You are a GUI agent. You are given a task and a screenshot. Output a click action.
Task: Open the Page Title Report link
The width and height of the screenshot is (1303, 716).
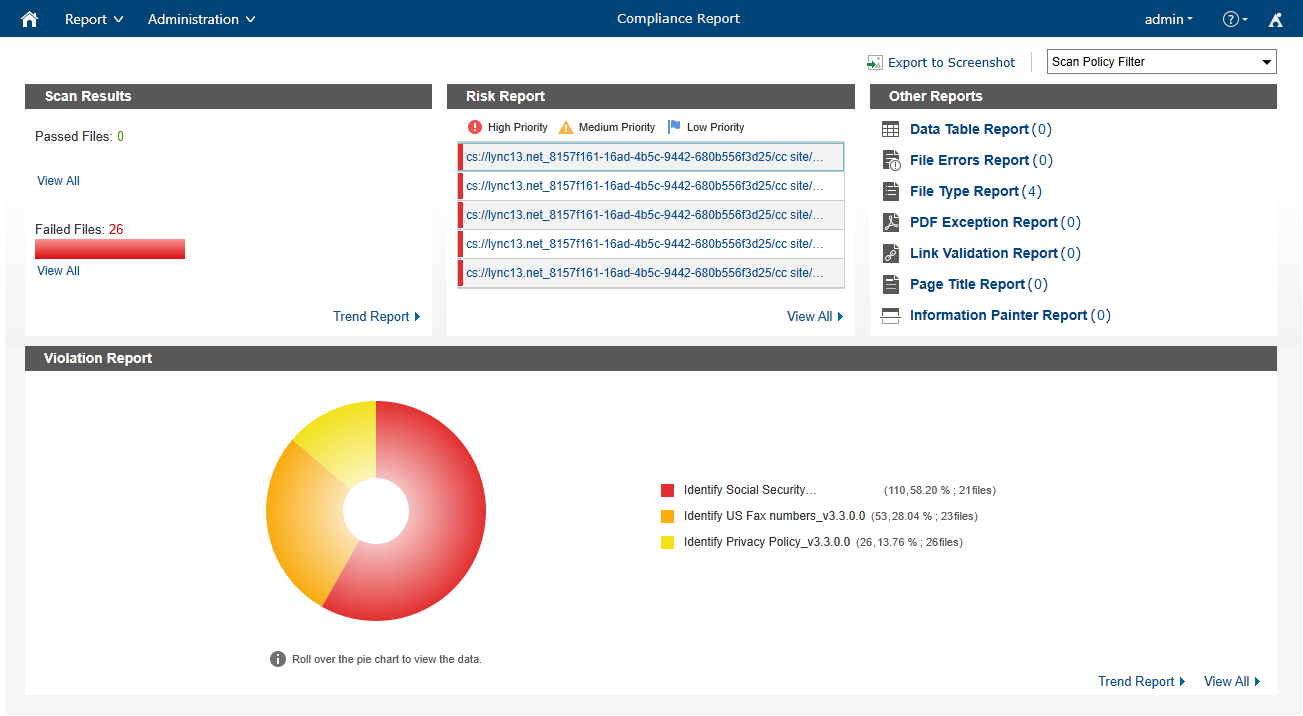tap(967, 284)
